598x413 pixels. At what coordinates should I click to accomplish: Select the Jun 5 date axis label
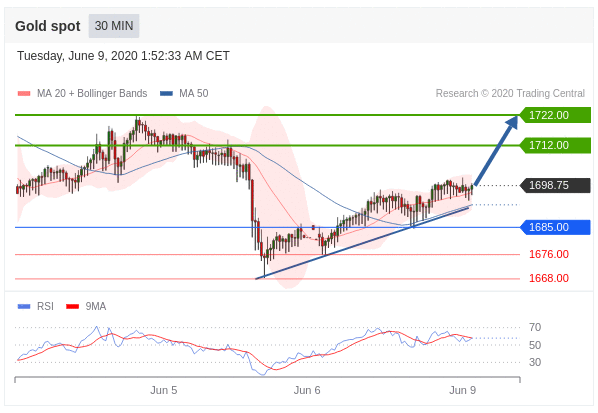pyautogui.click(x=164, y=391)
